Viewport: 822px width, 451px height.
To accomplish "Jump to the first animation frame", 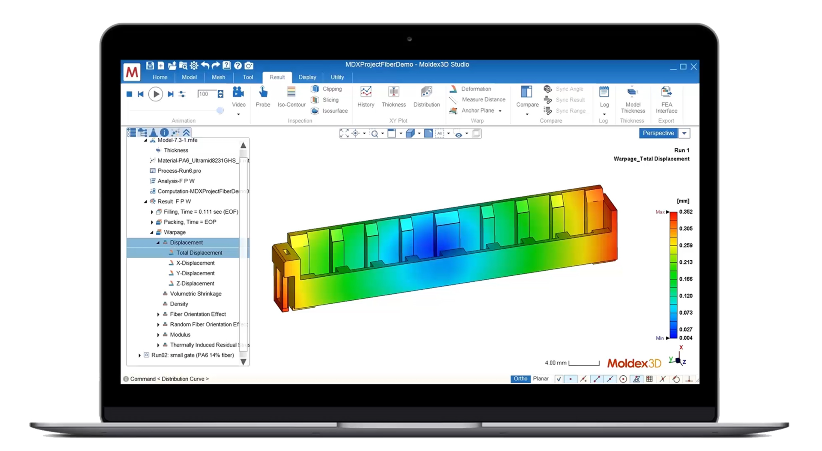I will pyautogui.click(x=140, y=94).
